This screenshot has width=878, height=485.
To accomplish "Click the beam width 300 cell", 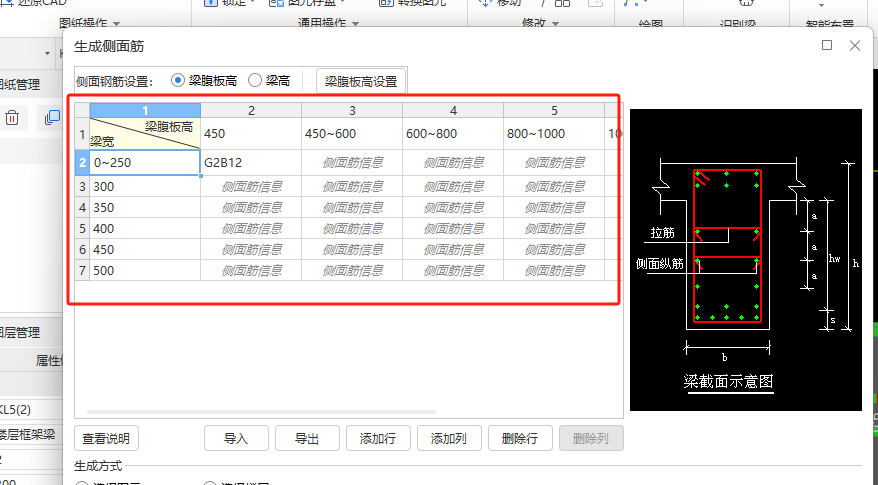I will pyautogui.click(x=145, y=186).
